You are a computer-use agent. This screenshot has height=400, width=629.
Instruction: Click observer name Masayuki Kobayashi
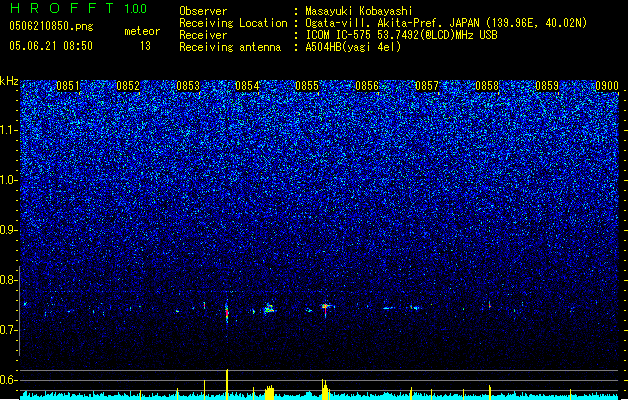tap(359, 11)
